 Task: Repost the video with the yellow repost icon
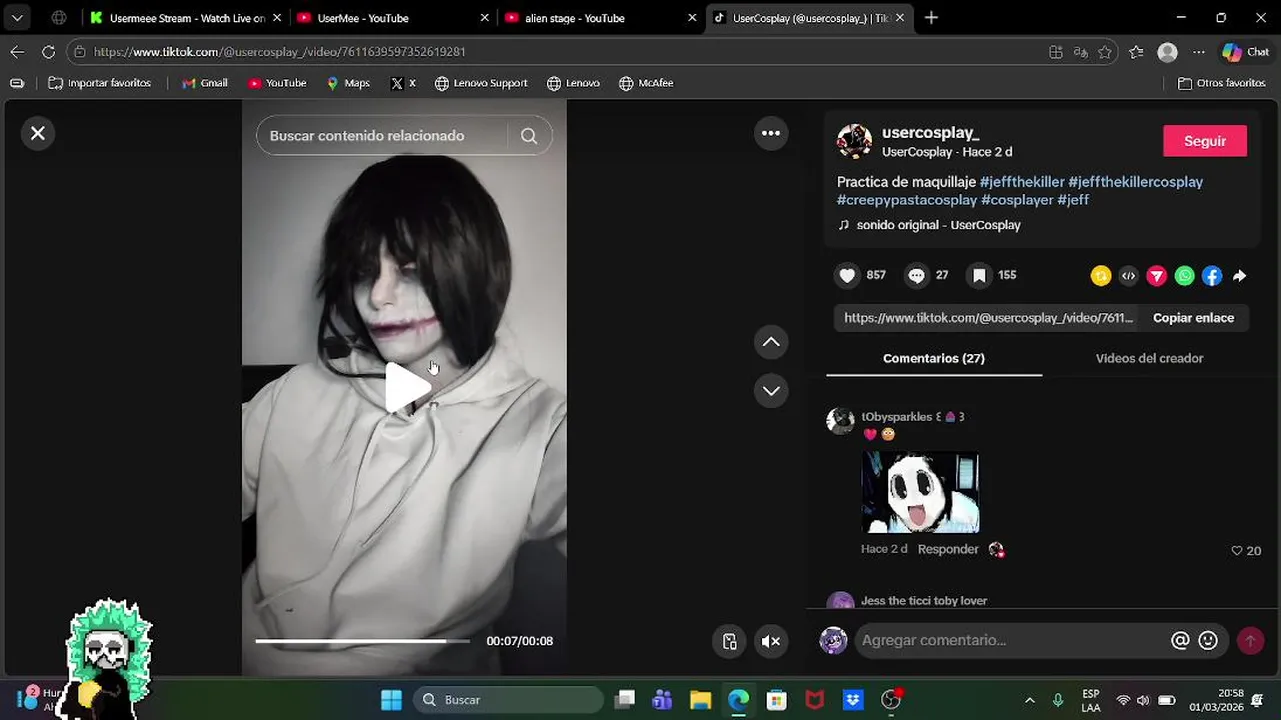(1101, 276)
